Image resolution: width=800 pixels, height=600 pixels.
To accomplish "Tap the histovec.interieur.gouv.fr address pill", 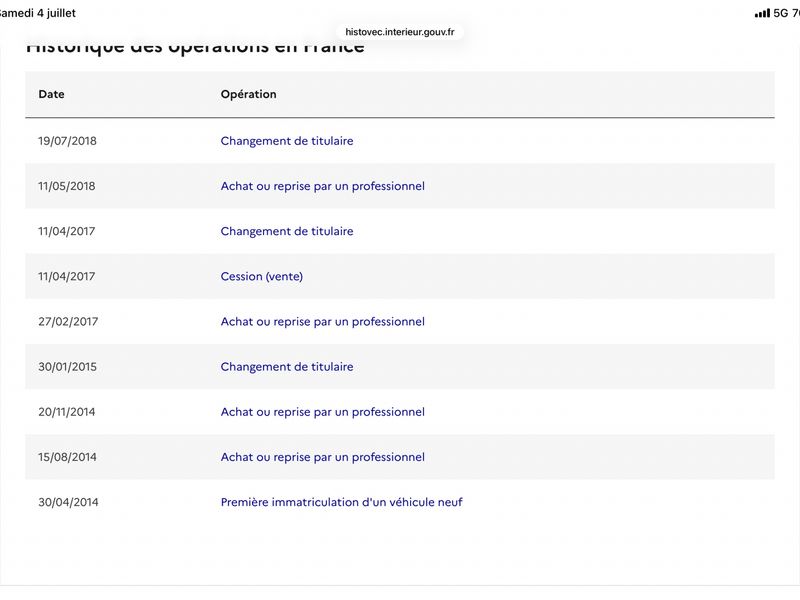I will (399, 32).
